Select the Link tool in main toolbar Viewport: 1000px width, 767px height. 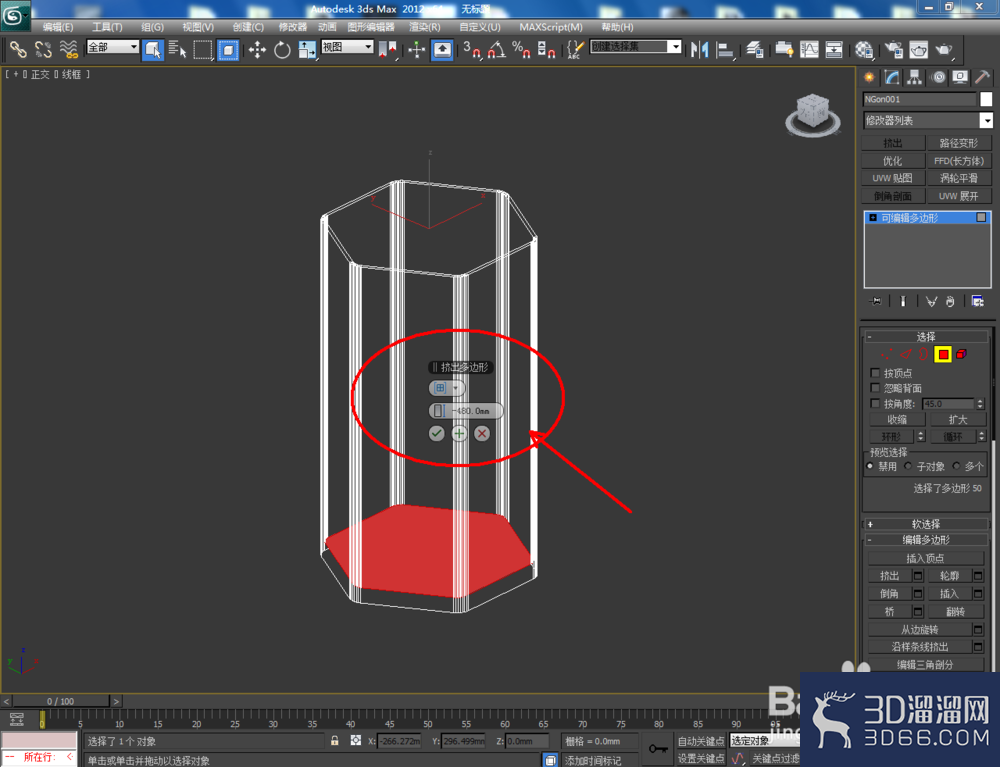click(x=17, y=49)
